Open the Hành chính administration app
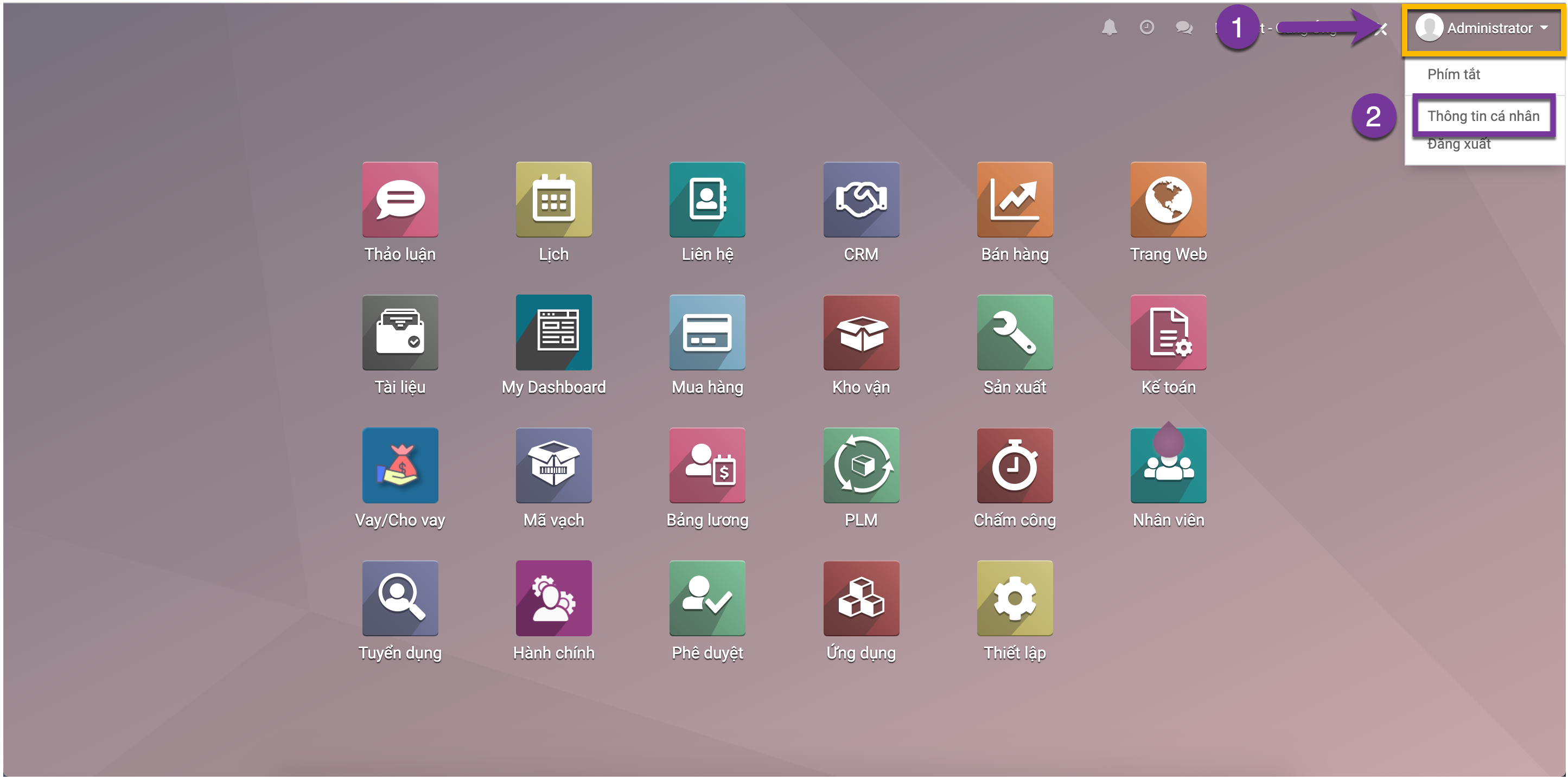Image resolution: width=1568 pixels, height=780 pixels. 553,598
